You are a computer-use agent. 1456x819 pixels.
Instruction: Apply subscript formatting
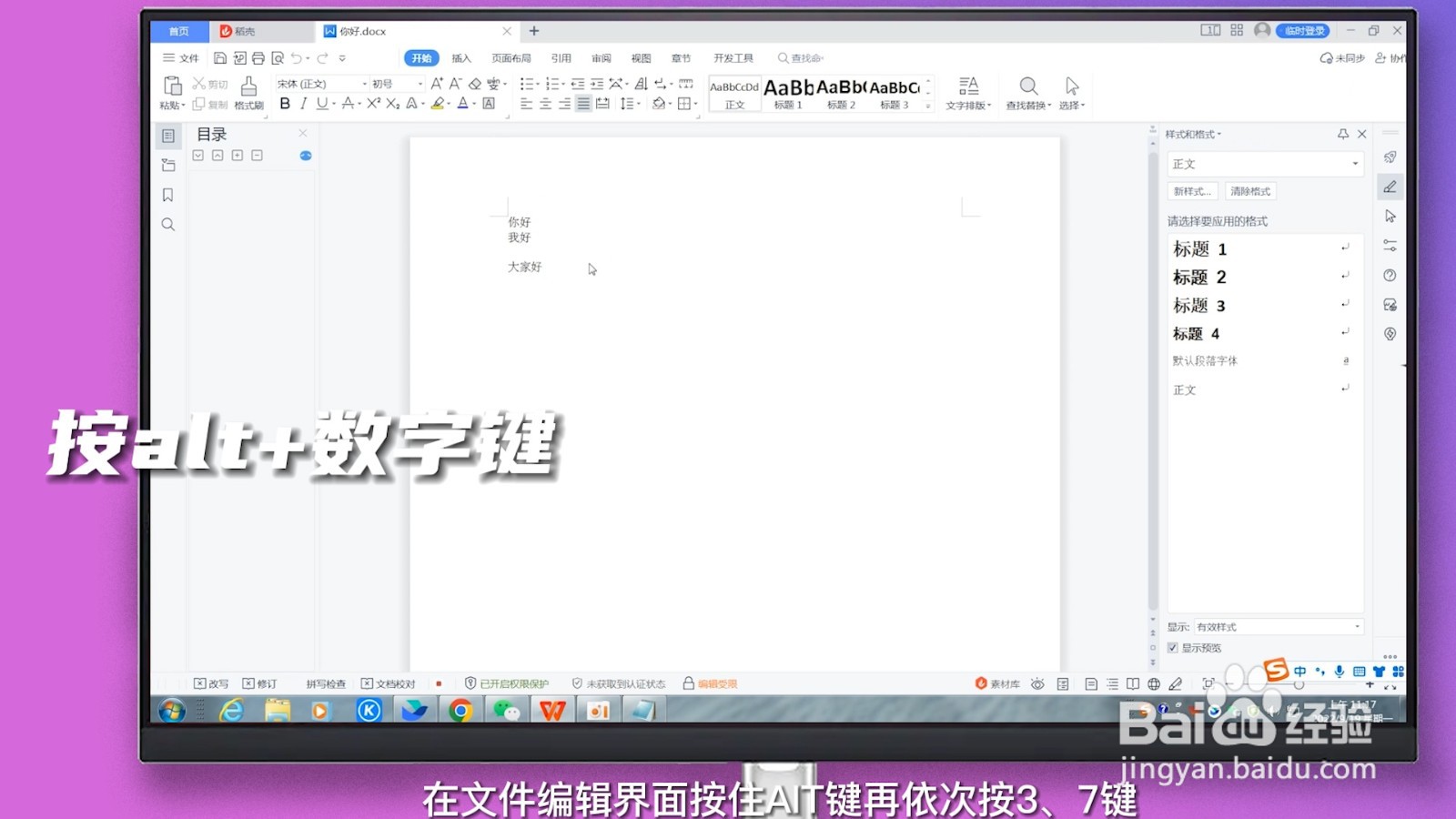pyautogui.click(x=392, y=104)
